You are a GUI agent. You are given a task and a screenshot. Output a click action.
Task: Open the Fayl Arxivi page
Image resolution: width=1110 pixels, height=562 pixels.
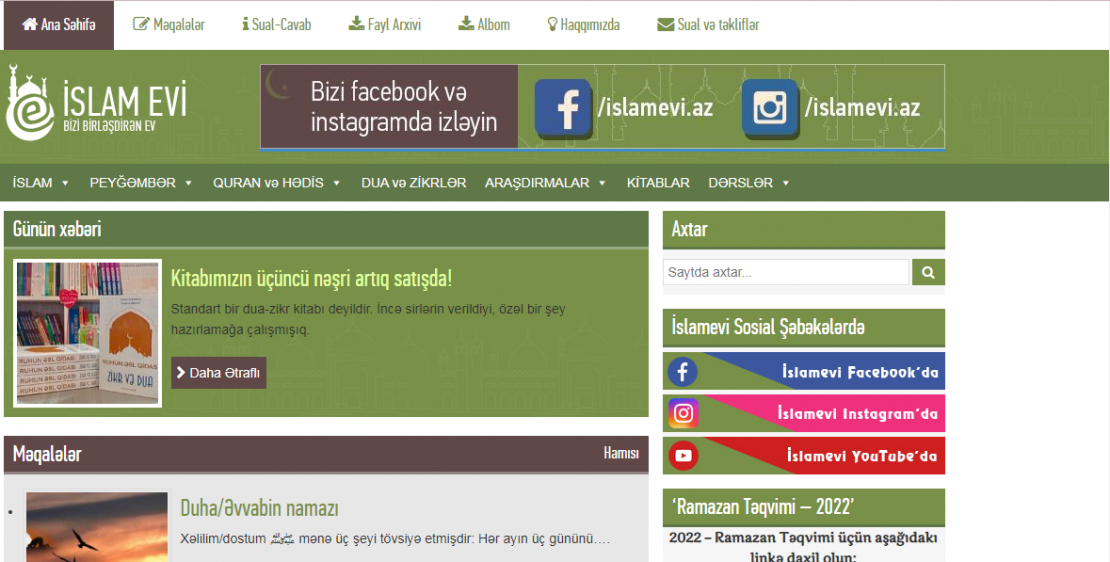coord(385,25)
